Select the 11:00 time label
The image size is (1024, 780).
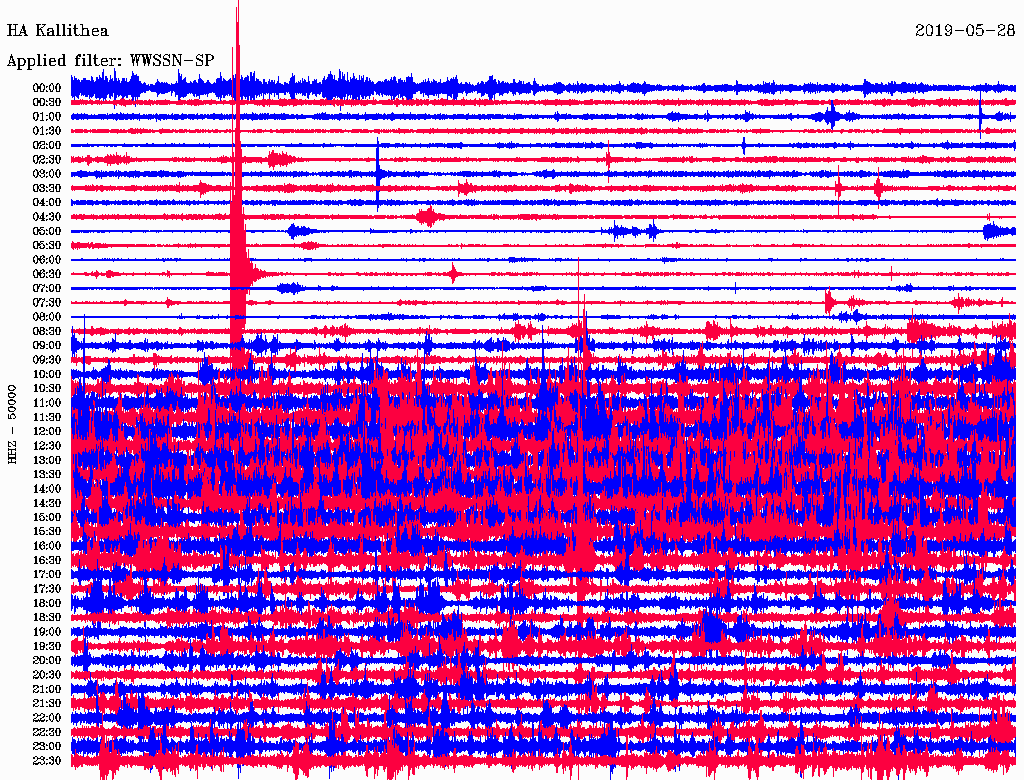[47, 403]
